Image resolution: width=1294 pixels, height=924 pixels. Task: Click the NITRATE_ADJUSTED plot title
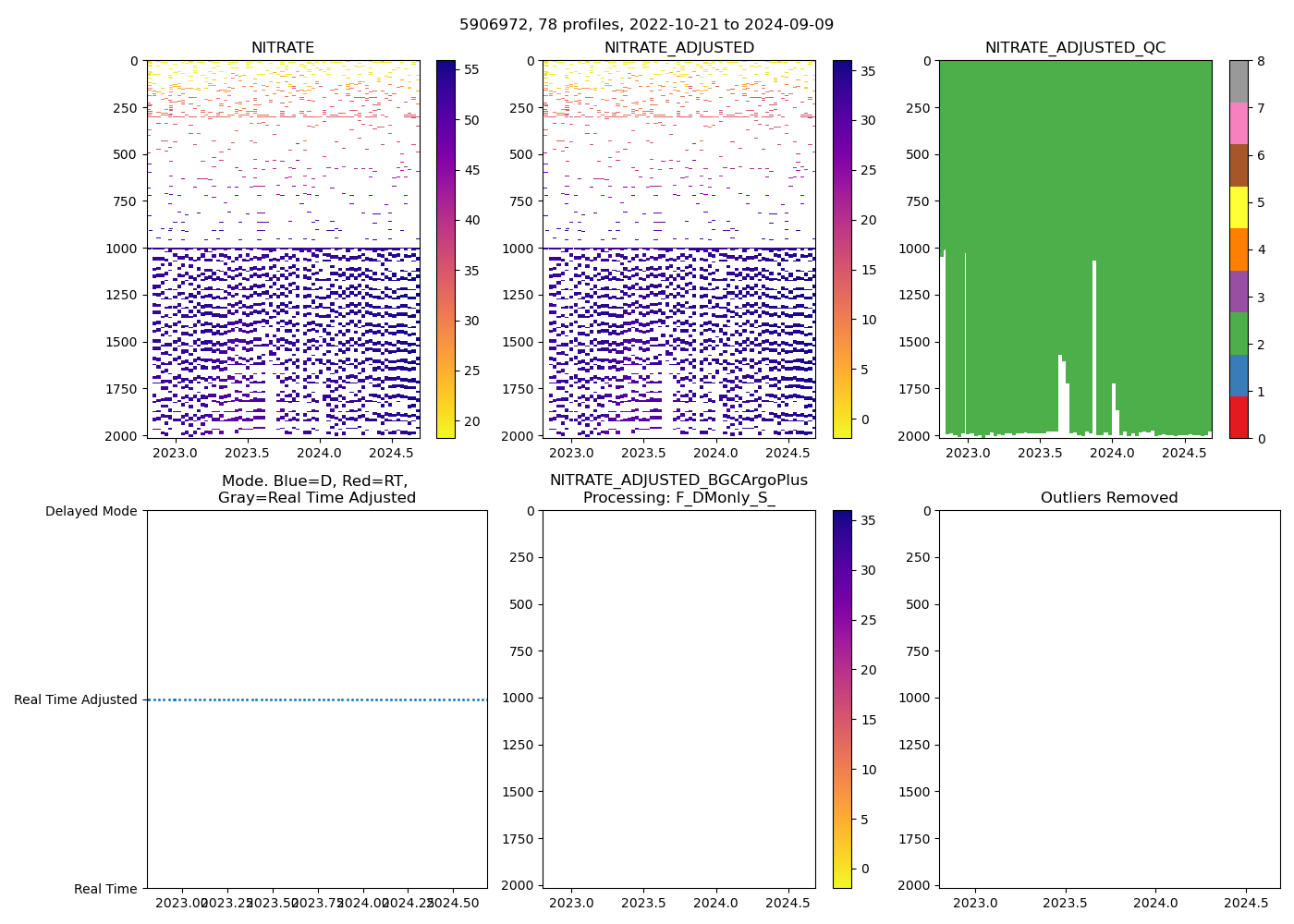678,48
